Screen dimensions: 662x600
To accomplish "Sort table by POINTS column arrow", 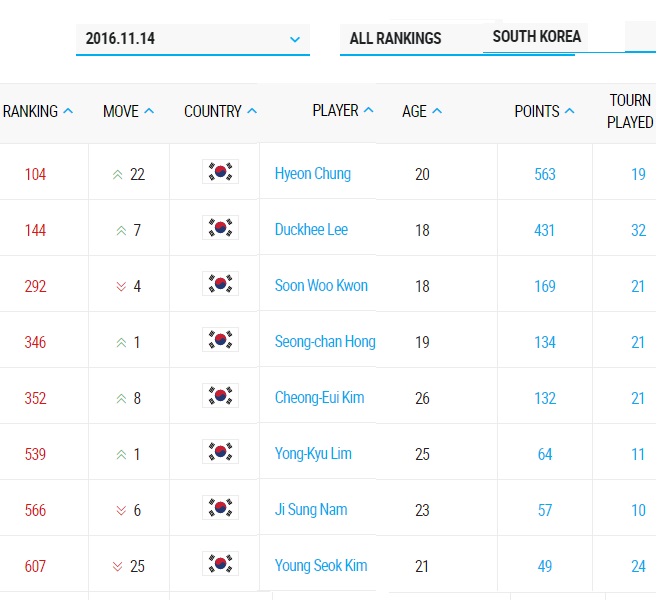I will tap(570, 111).
